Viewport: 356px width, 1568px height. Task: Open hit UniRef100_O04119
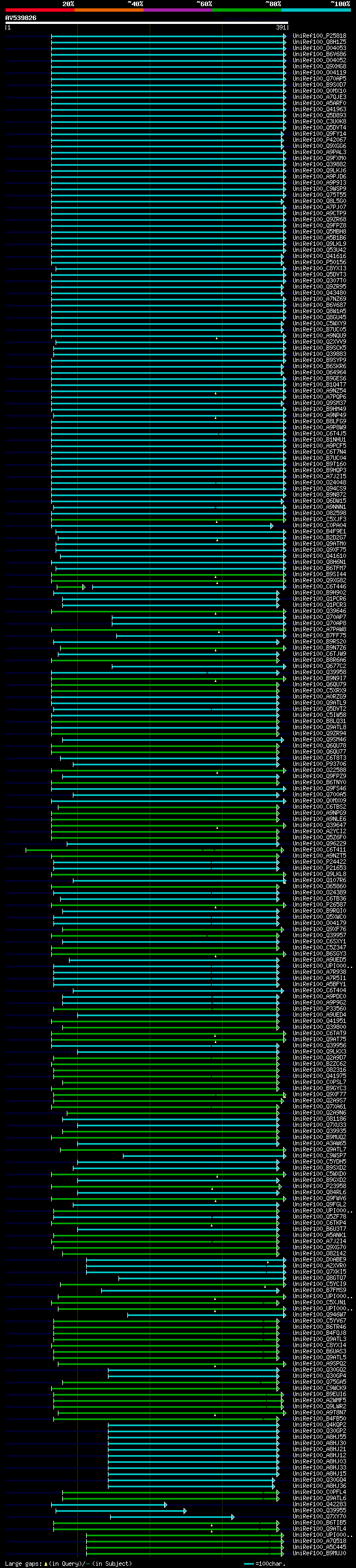coord(319,72)
